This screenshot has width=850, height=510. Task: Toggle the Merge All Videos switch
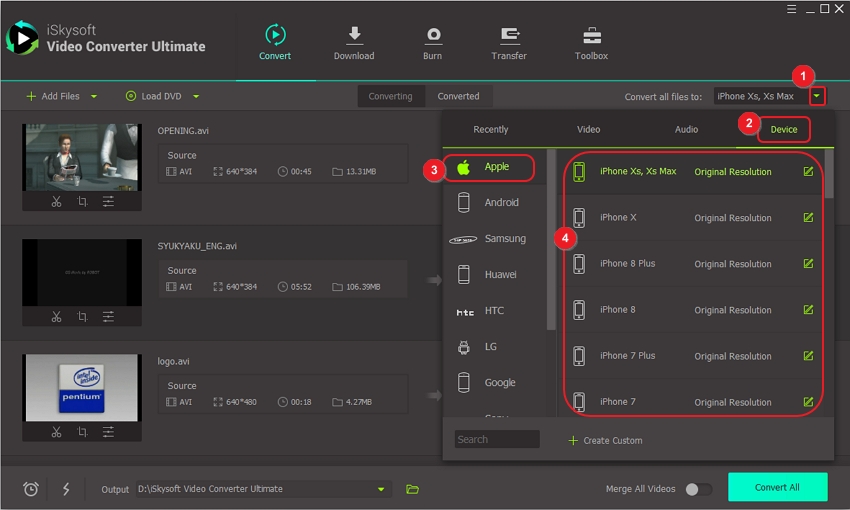coord(698,489)
